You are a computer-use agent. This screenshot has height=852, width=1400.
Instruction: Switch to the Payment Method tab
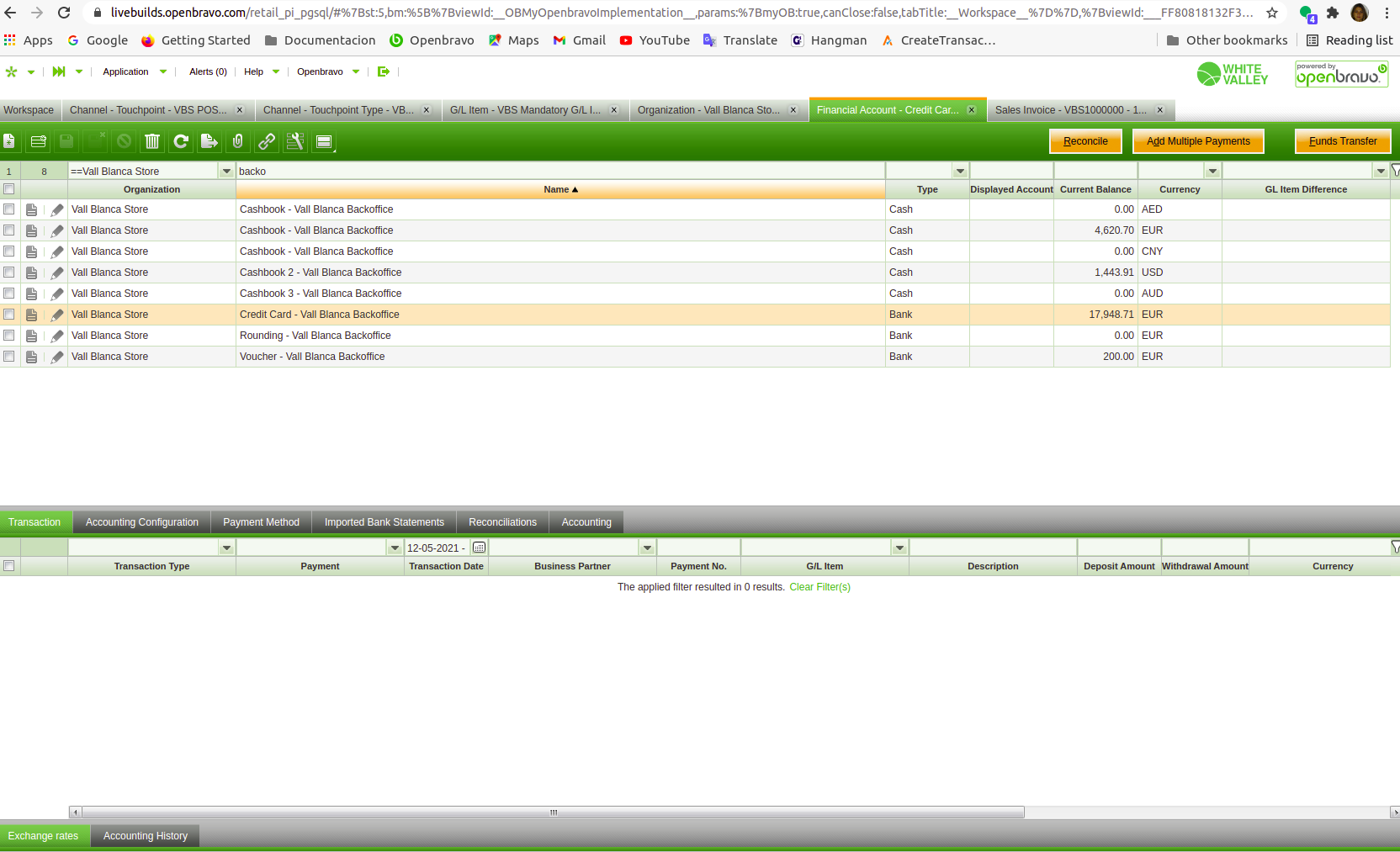pyautogui.click(x=261, y=522)
